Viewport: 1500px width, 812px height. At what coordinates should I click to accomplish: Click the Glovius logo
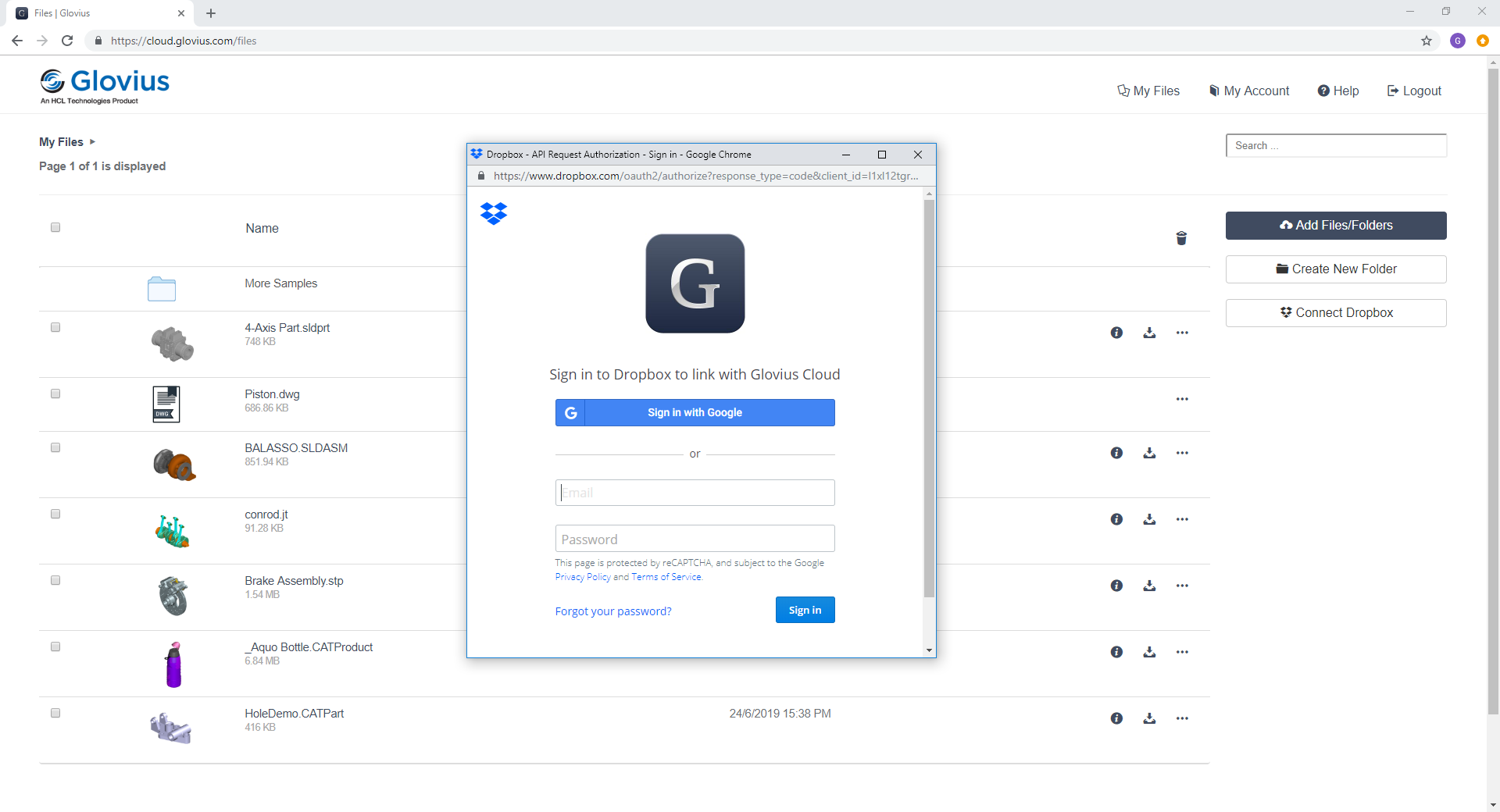(105, 86)
